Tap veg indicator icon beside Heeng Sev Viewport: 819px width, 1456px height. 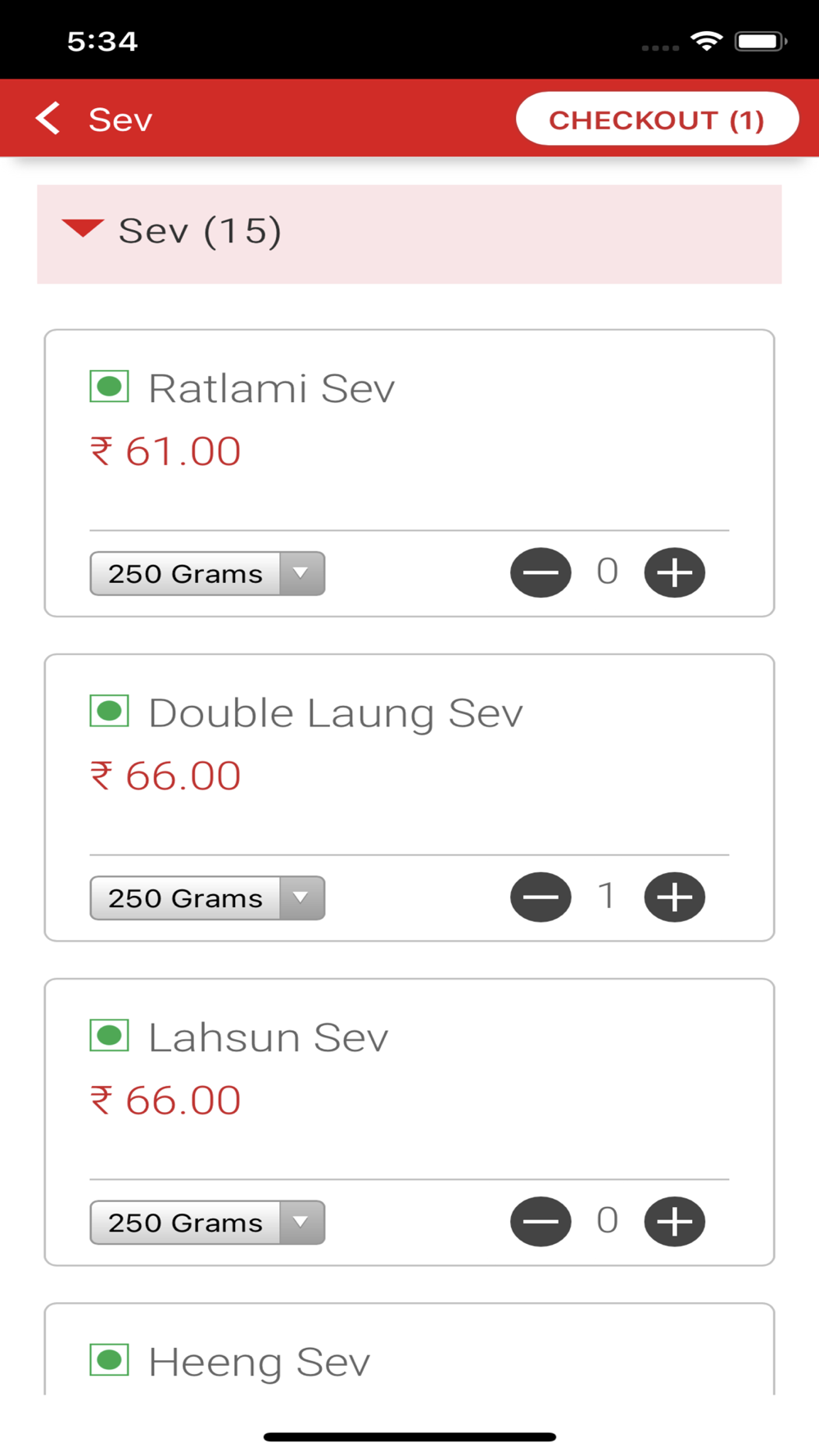pyautogui.click(x=109, y=1360)
